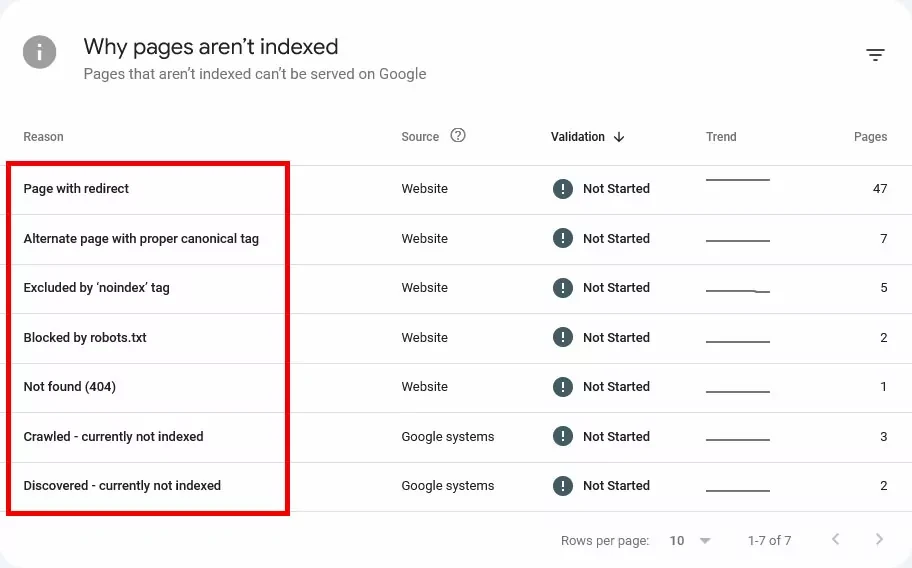Open Discovered - currently not indexed row
The image size is (912, 568).
coord(122,486)
